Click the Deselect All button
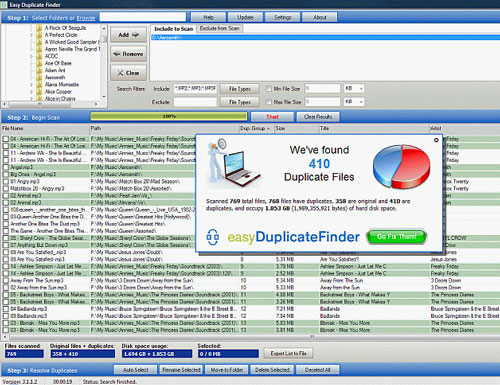The width and height of the screenshot is (500, 385). click(x=317, y=370)
